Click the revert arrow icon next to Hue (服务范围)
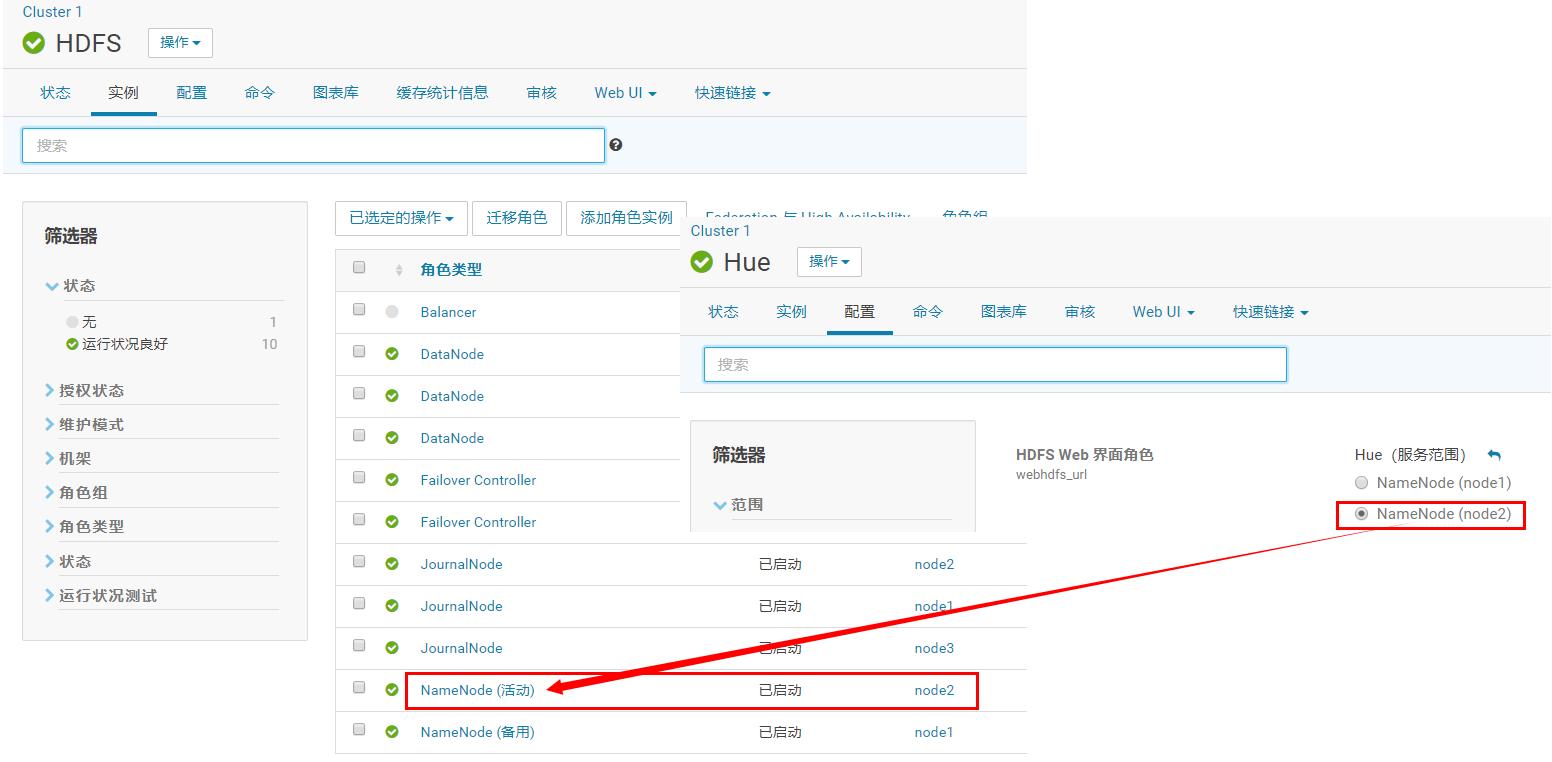 pyautogui.click(x=1494, y=455)
